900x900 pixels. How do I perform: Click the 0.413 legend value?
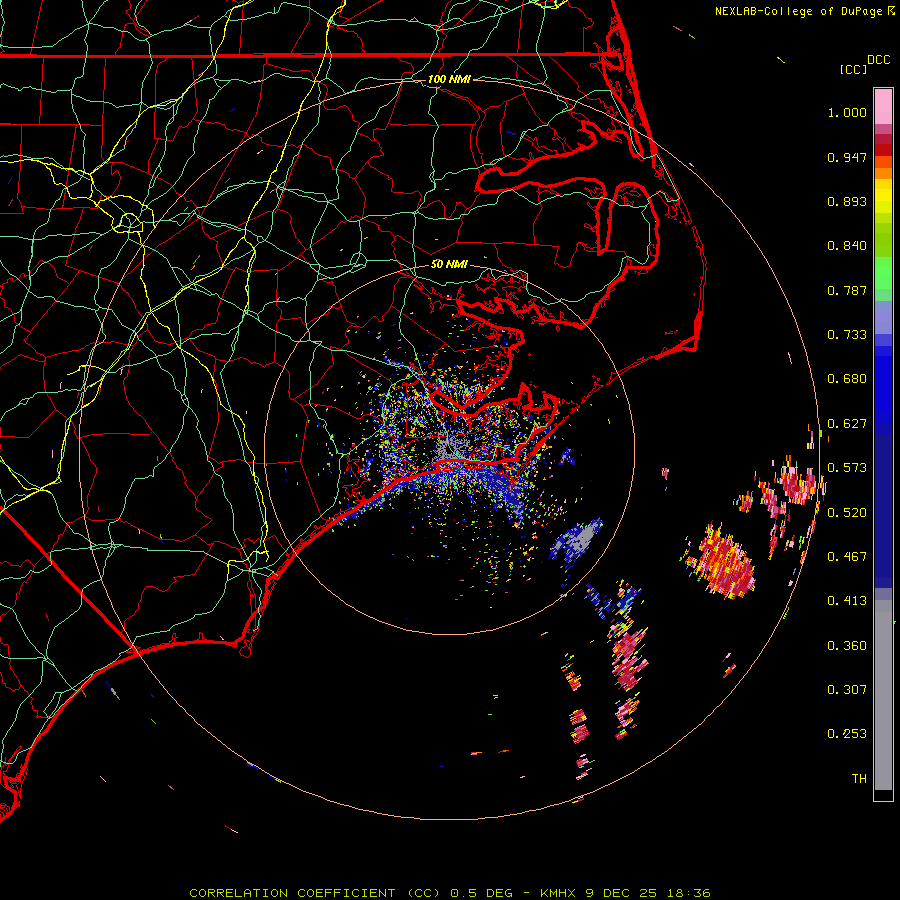coord(847,601)
